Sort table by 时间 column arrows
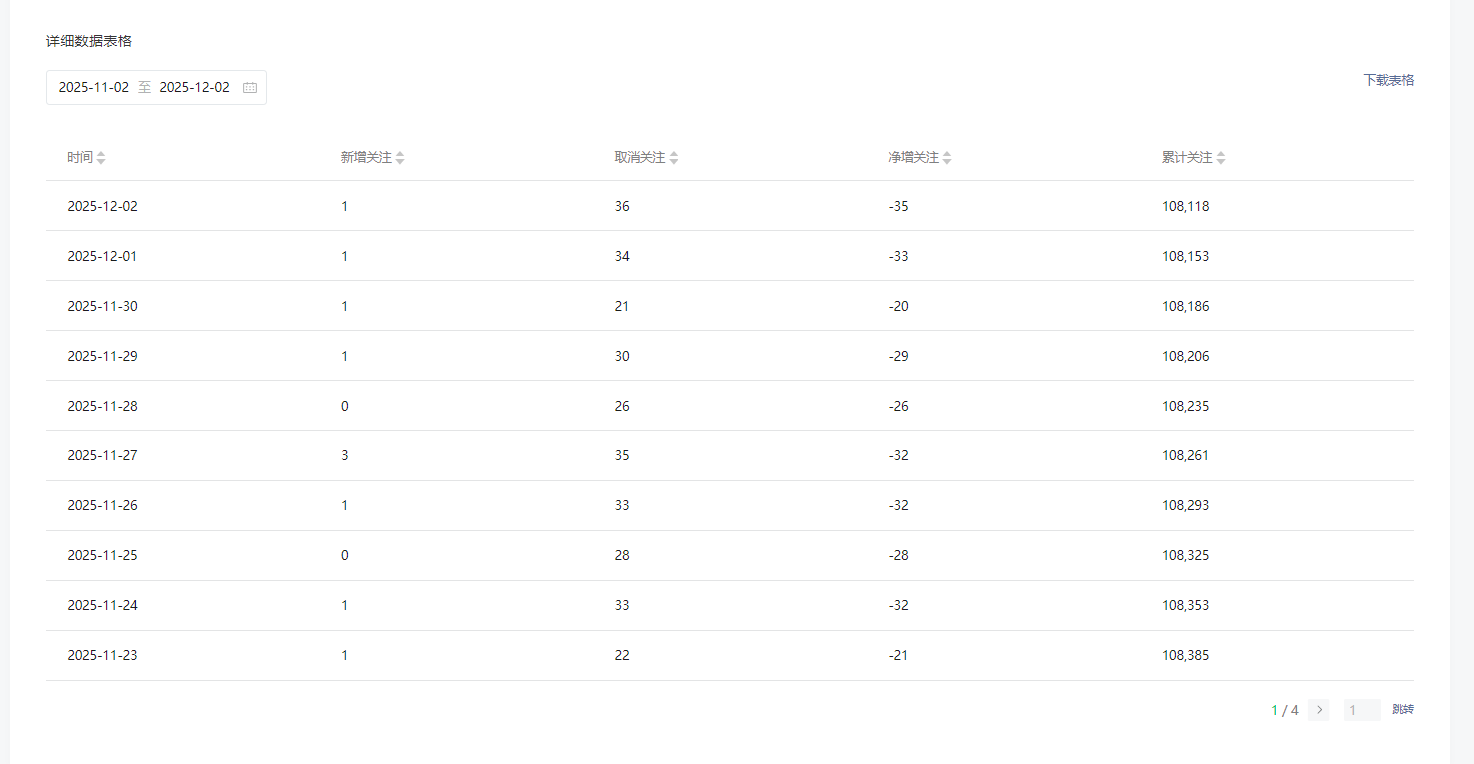Viewport: 1474px width, 764px height. (101, 158)
